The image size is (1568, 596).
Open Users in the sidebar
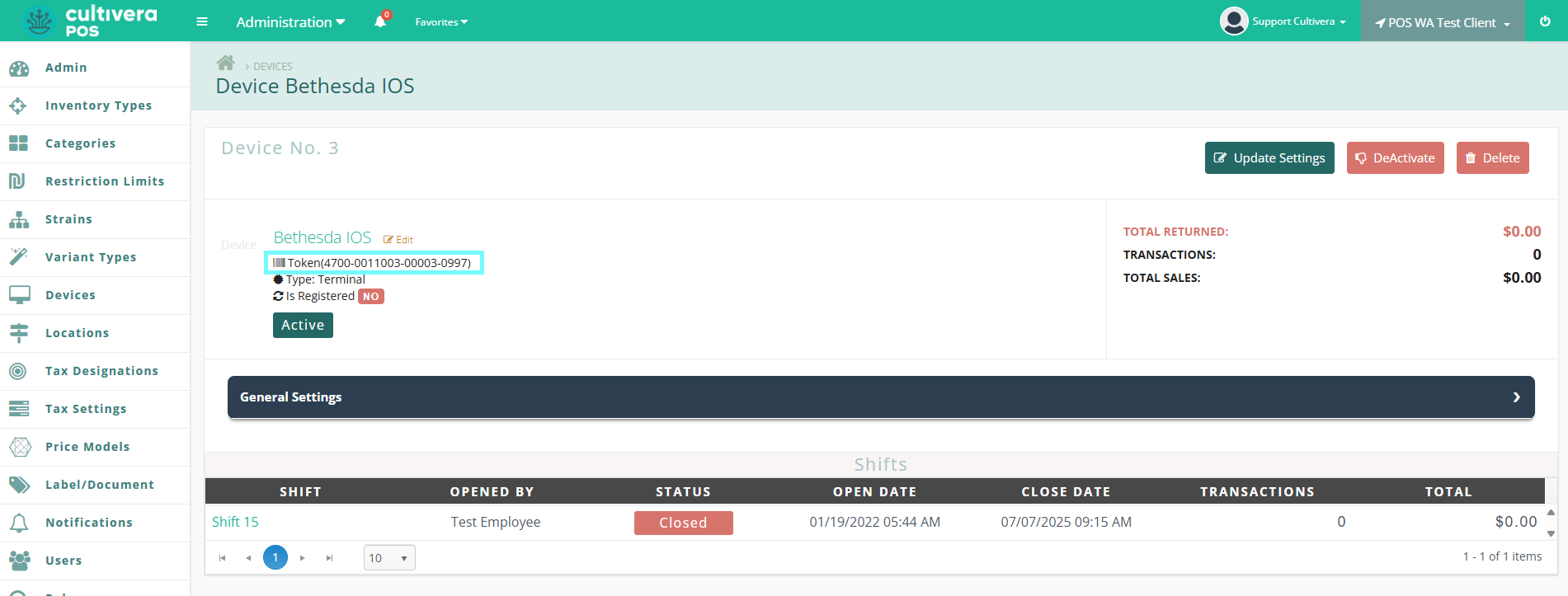(x=64, y=561)
